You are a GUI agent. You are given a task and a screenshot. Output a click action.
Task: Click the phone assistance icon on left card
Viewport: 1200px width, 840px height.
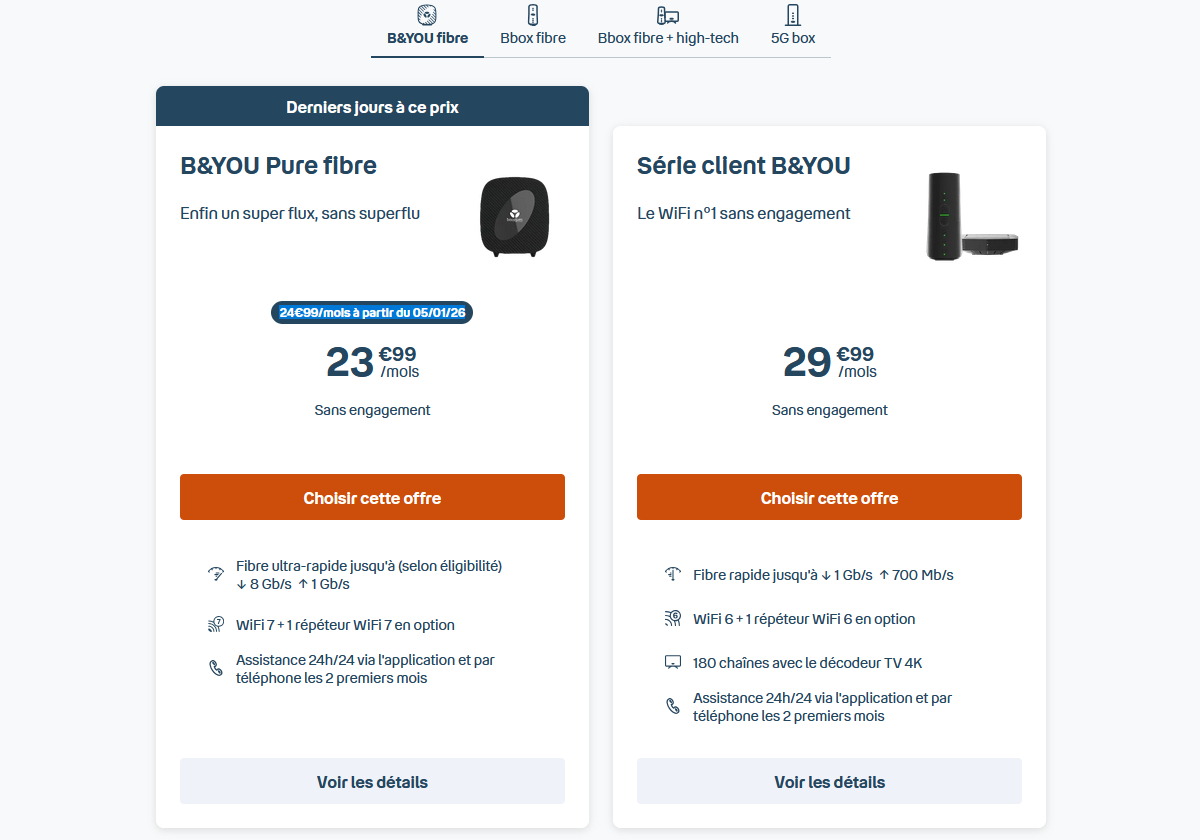click(215, 668)
